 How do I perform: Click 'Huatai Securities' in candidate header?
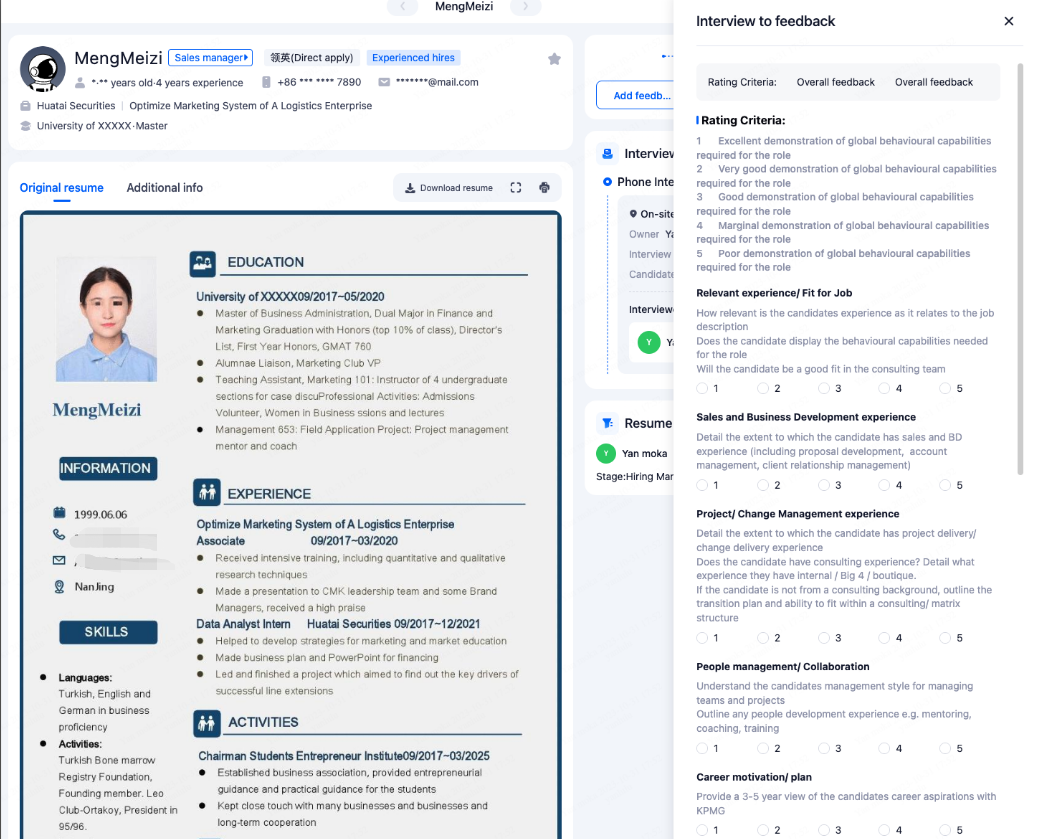[76, 106]
